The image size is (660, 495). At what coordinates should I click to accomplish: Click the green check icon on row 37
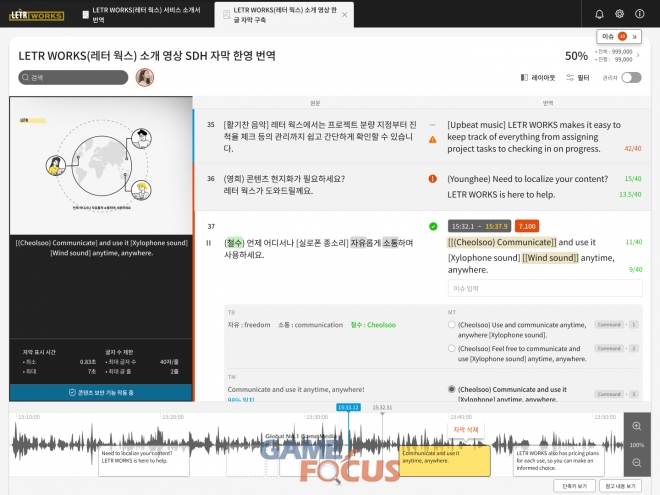coord(433,226)
